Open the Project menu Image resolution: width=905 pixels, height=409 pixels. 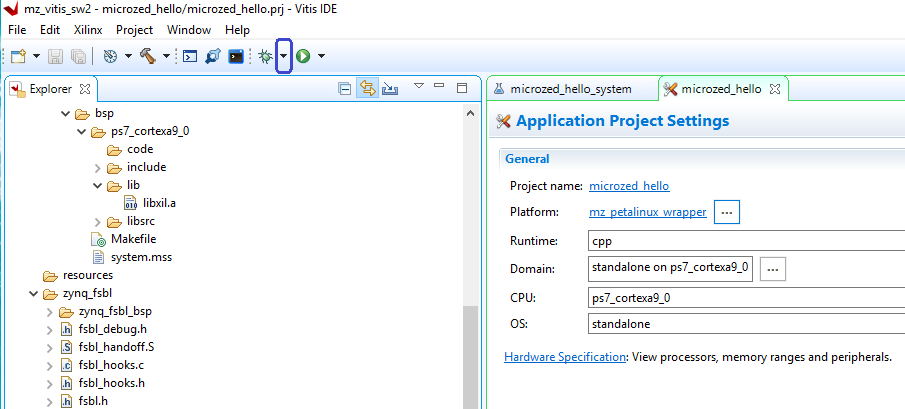[x=134, y=29]
